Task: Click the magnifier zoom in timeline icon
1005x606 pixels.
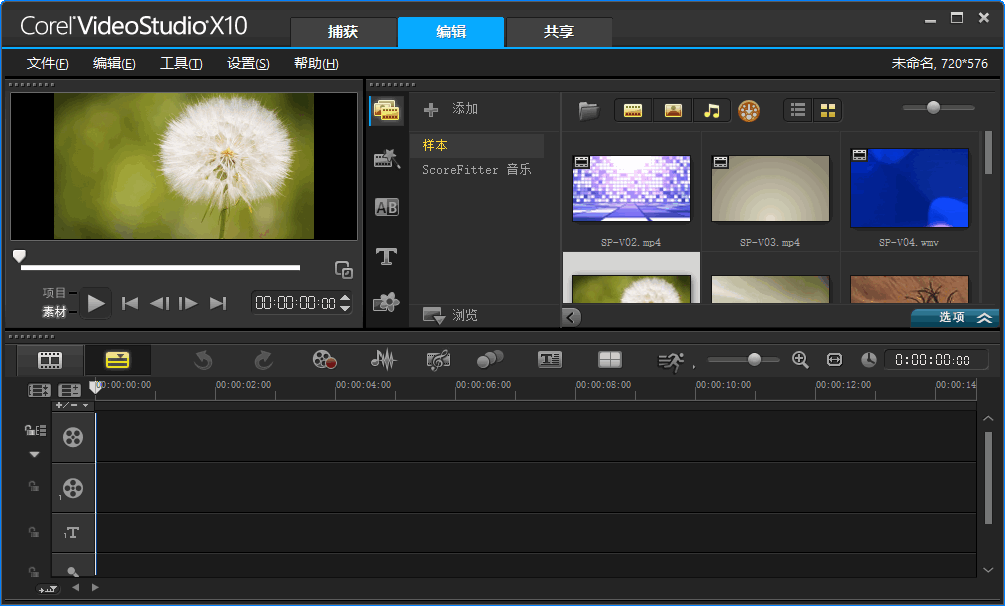Action: pos(800,360)
